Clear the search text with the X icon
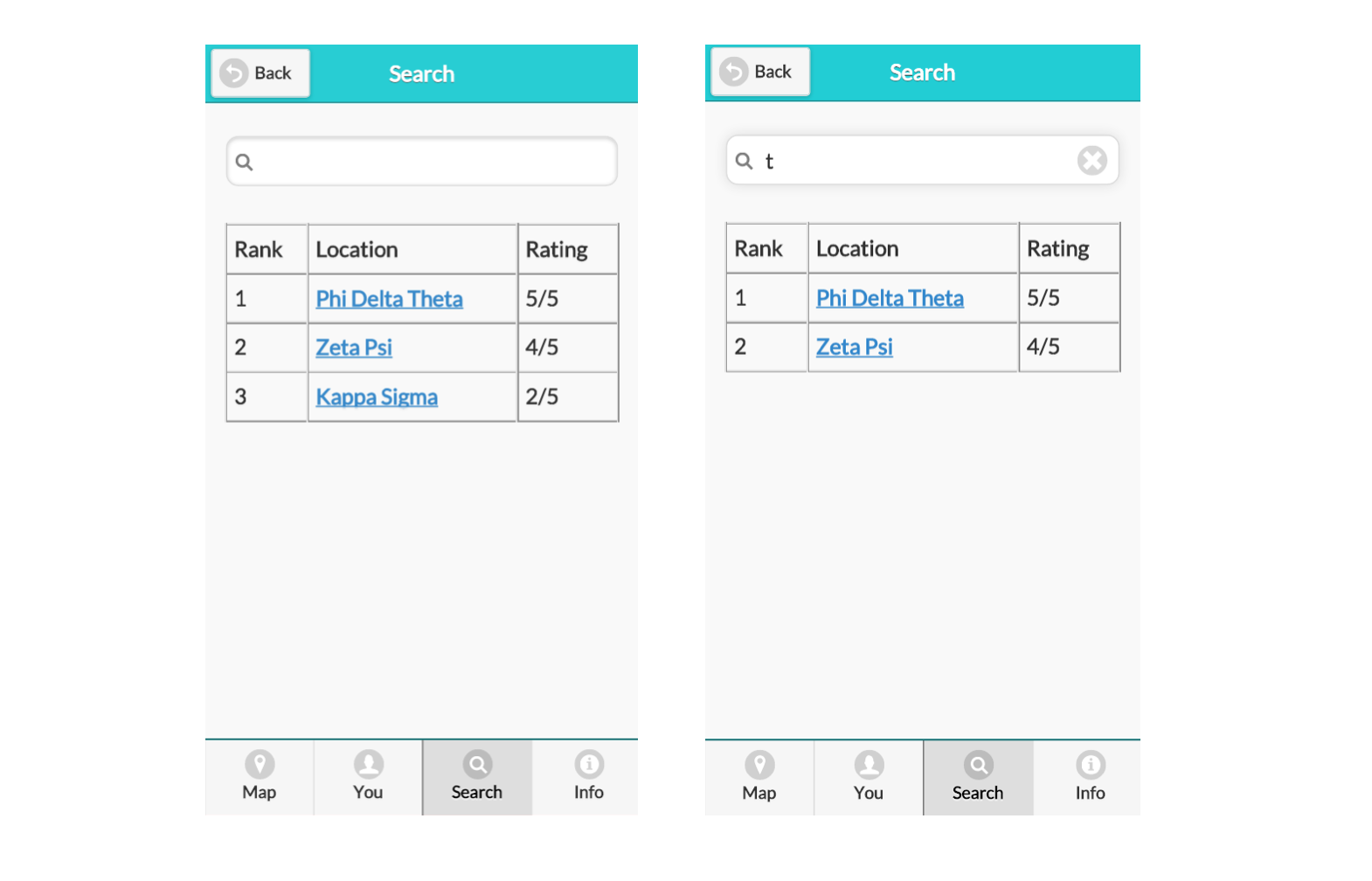The height and width of the screenshot is (881, 1372). (1091, 161)
